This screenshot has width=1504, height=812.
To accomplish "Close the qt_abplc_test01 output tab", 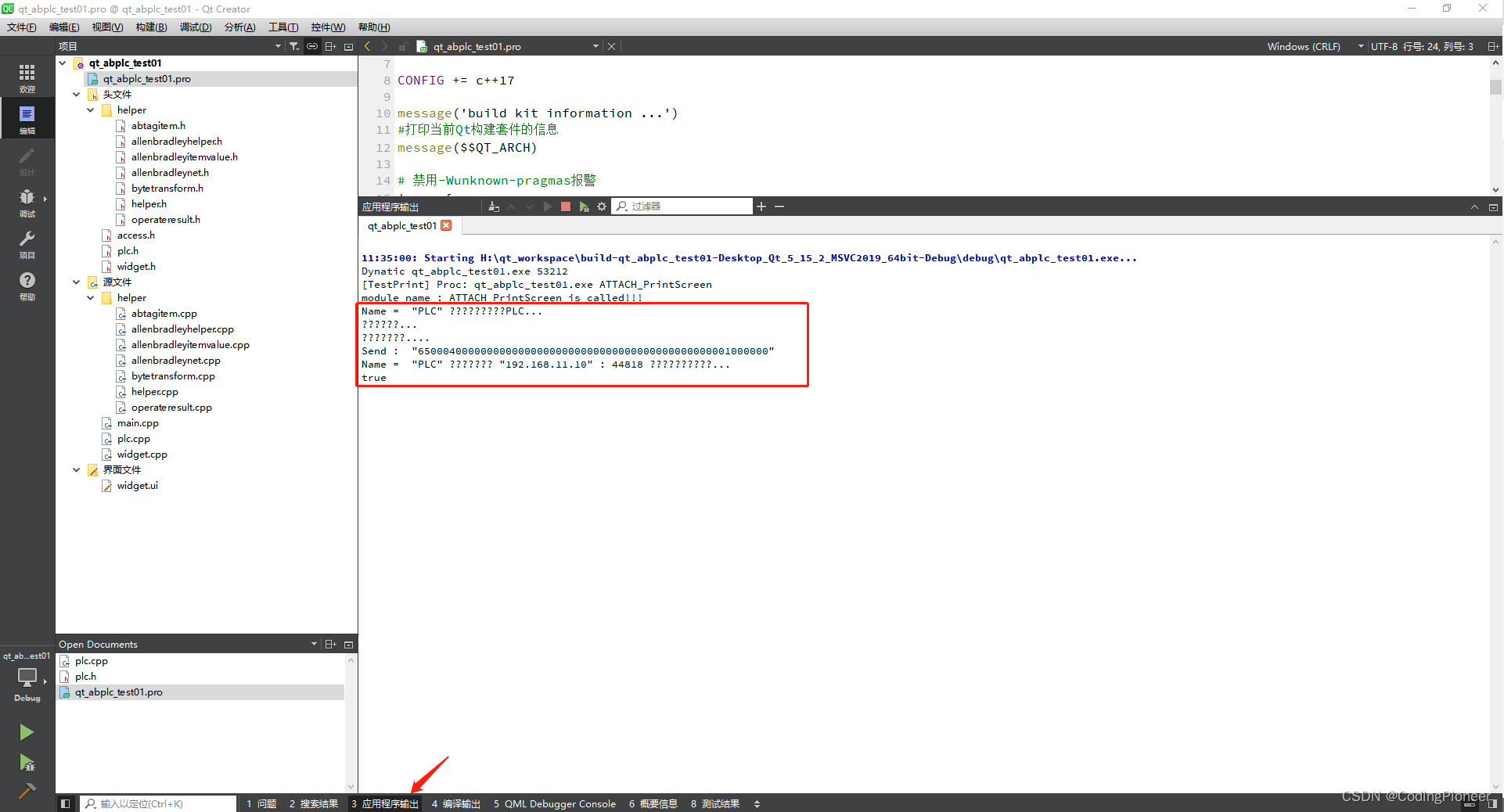I will point(446,225).
